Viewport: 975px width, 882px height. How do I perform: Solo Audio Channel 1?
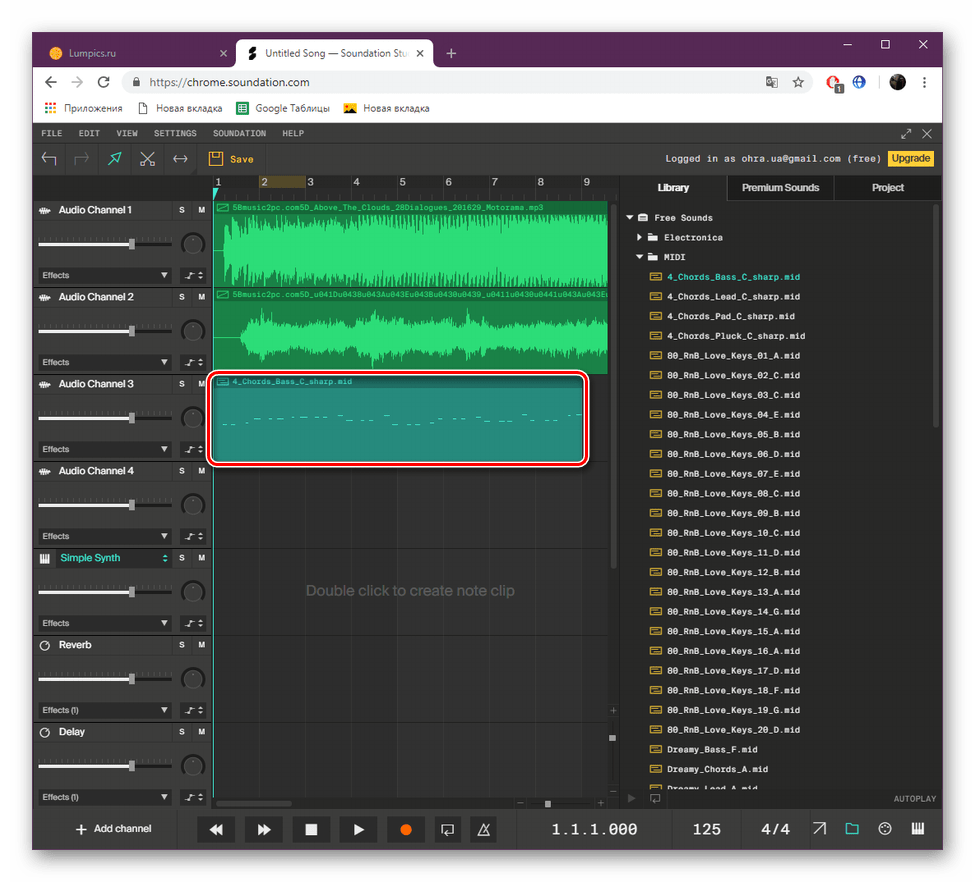182,210
